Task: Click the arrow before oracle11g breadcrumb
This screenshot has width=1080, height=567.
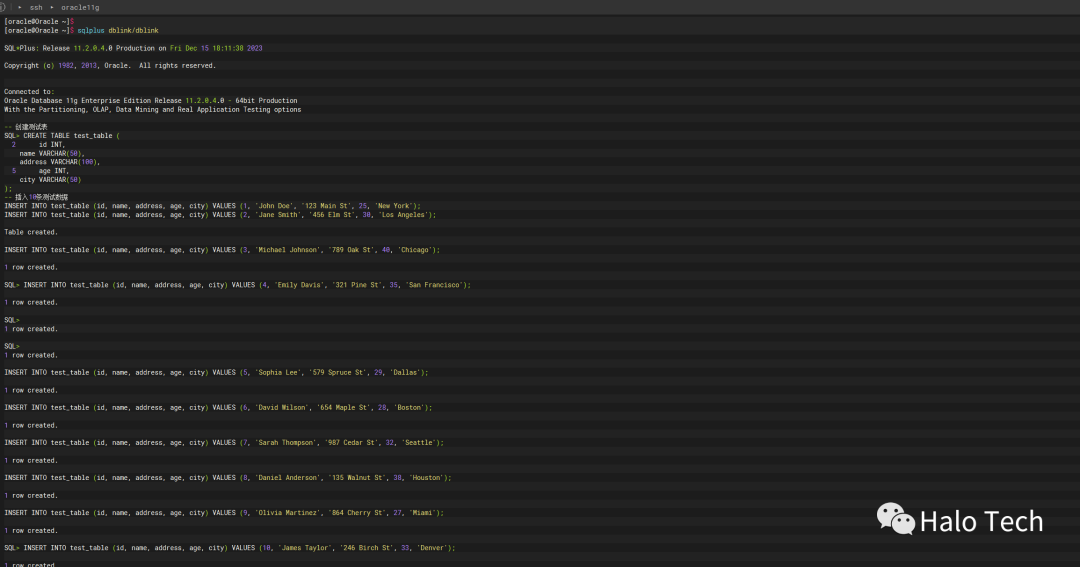Action: (x=52, y=8)
